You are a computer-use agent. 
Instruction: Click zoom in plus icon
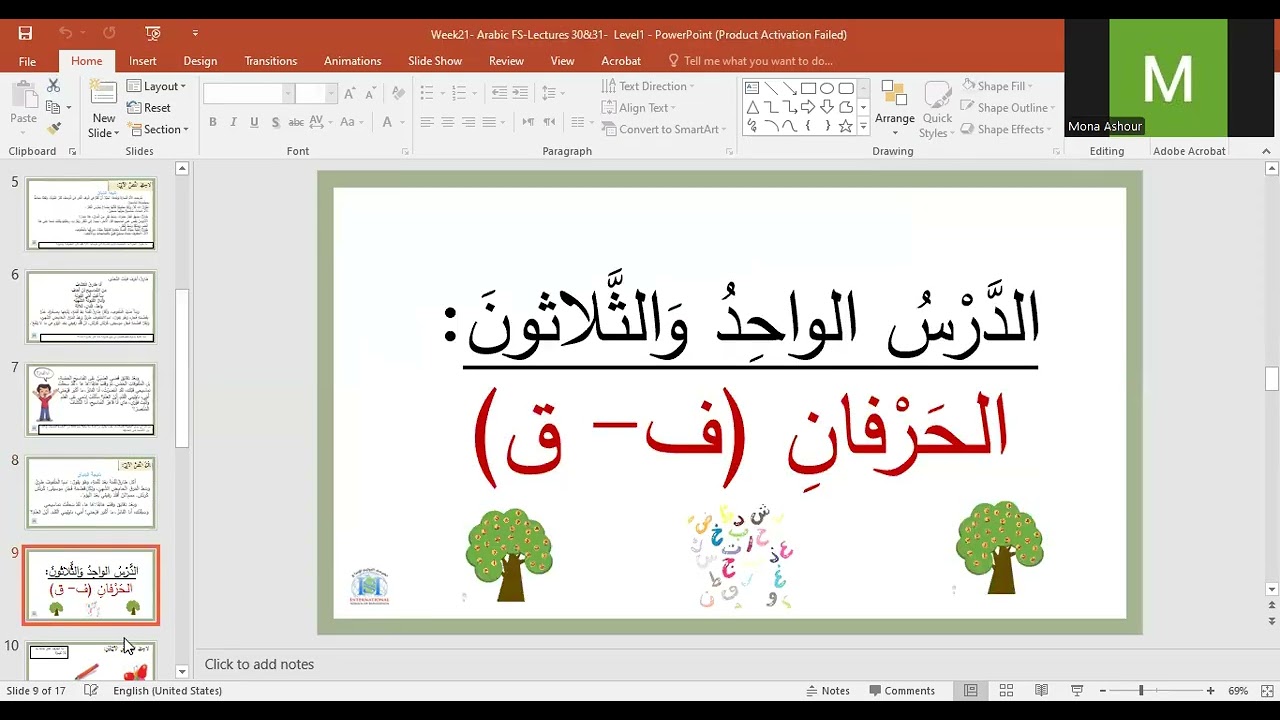1210,691
